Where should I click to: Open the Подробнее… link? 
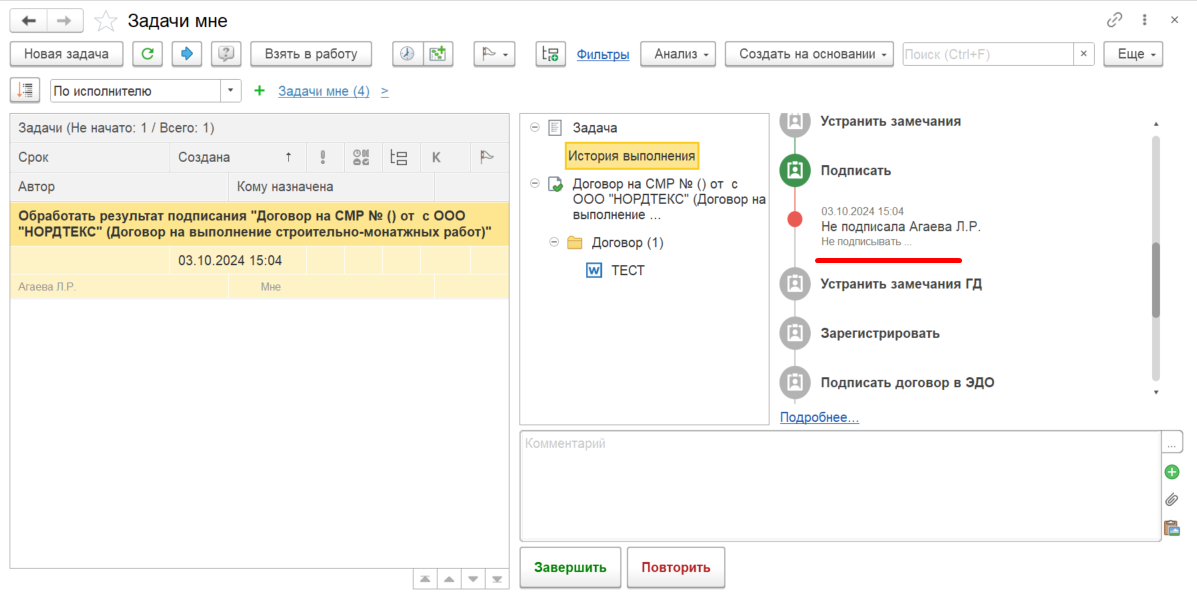pos(819,418)
